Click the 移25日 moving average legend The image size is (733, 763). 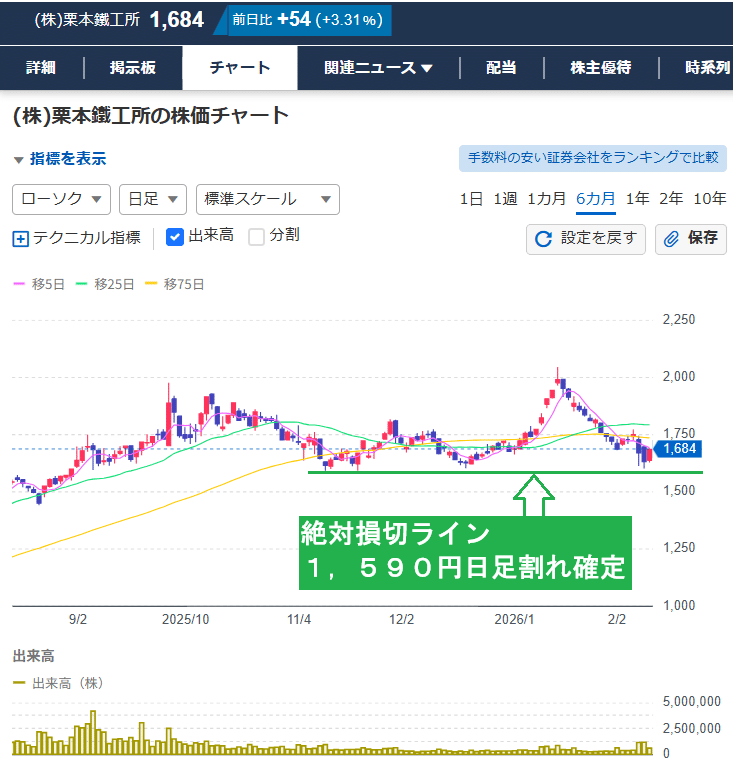(x=105, y=284)
